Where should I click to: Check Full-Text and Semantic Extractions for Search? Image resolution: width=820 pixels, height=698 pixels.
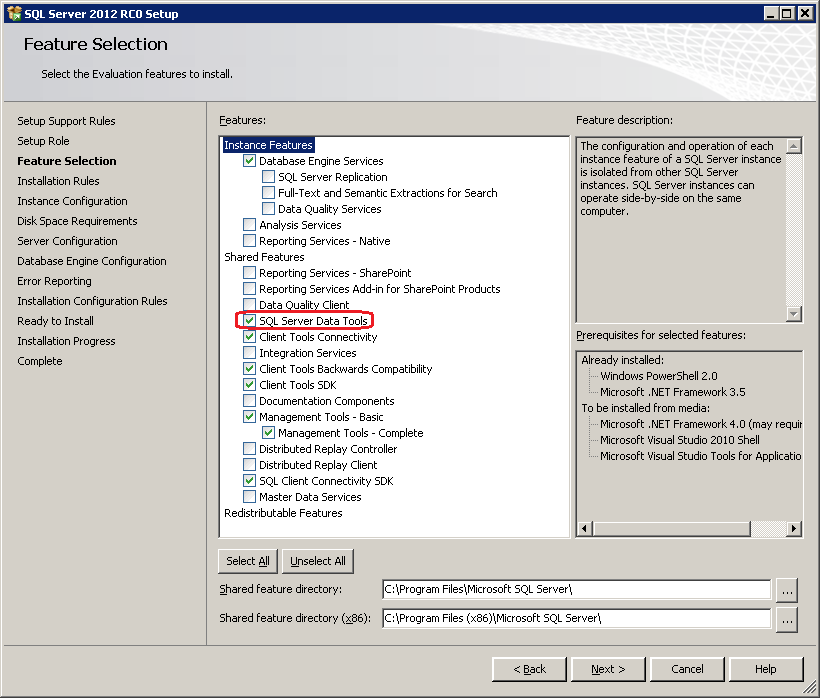[x=268, y=193]
